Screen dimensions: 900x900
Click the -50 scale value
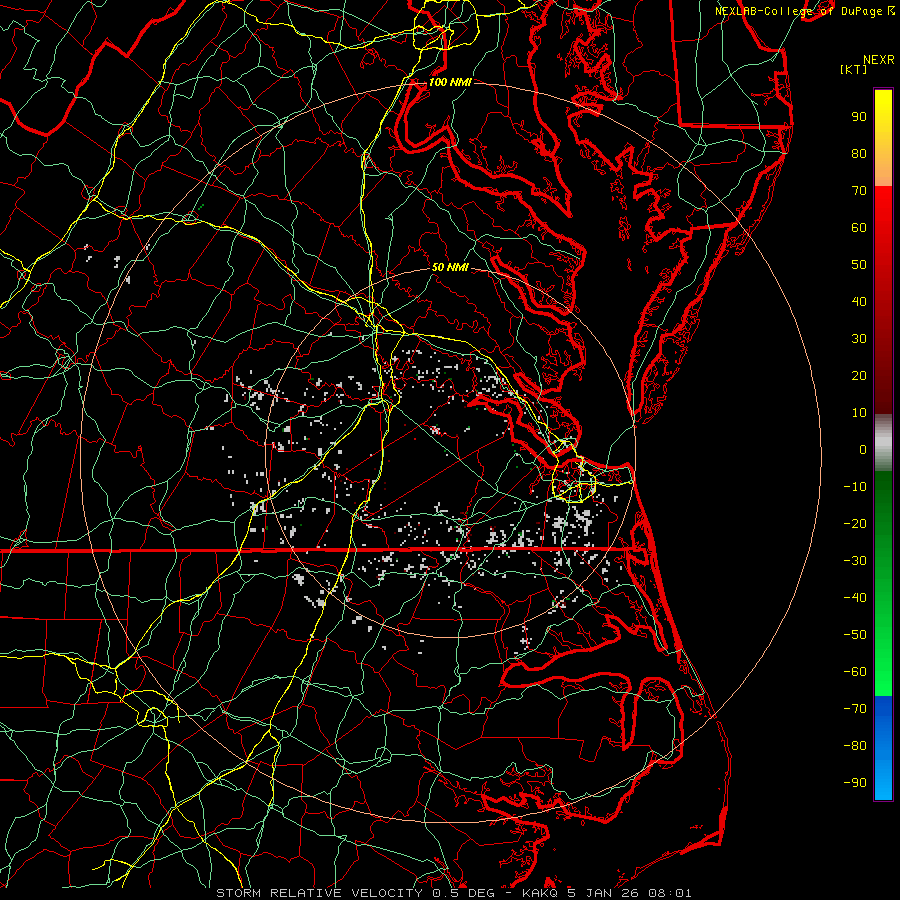click(855, 635)
